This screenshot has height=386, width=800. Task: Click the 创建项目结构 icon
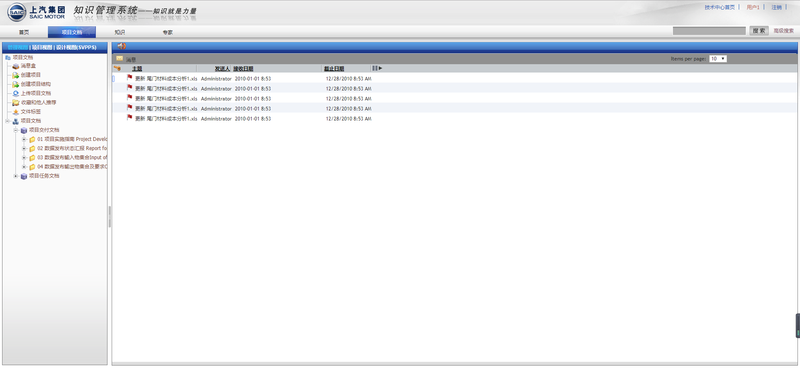(x=16, y=84)
